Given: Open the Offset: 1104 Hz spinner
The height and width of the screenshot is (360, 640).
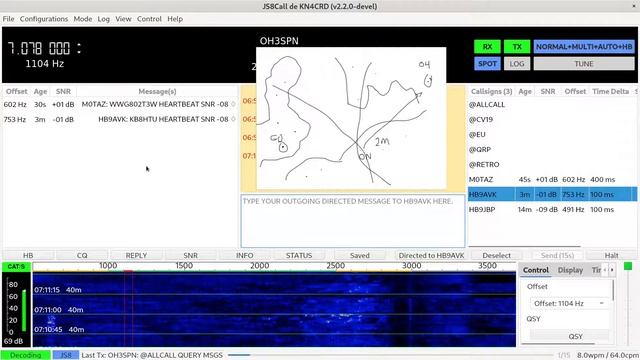Looking at the screenshot, I should pos(569,303).
